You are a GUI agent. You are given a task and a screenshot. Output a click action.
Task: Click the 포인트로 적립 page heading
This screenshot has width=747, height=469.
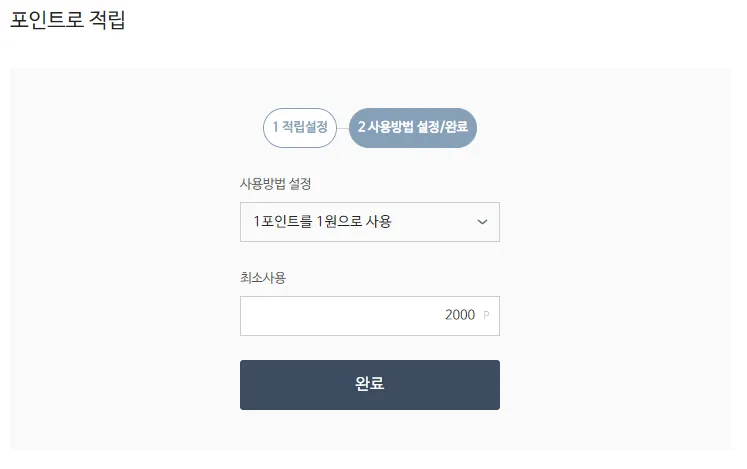(x=68, y=19)
